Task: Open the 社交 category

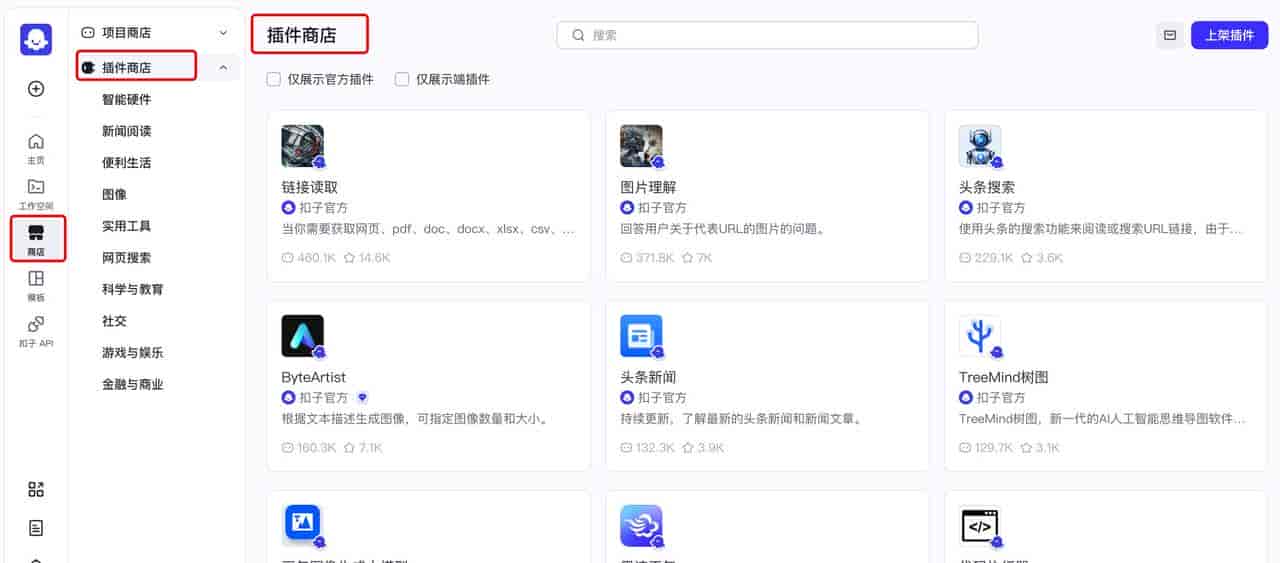Action: coord(114,321)
